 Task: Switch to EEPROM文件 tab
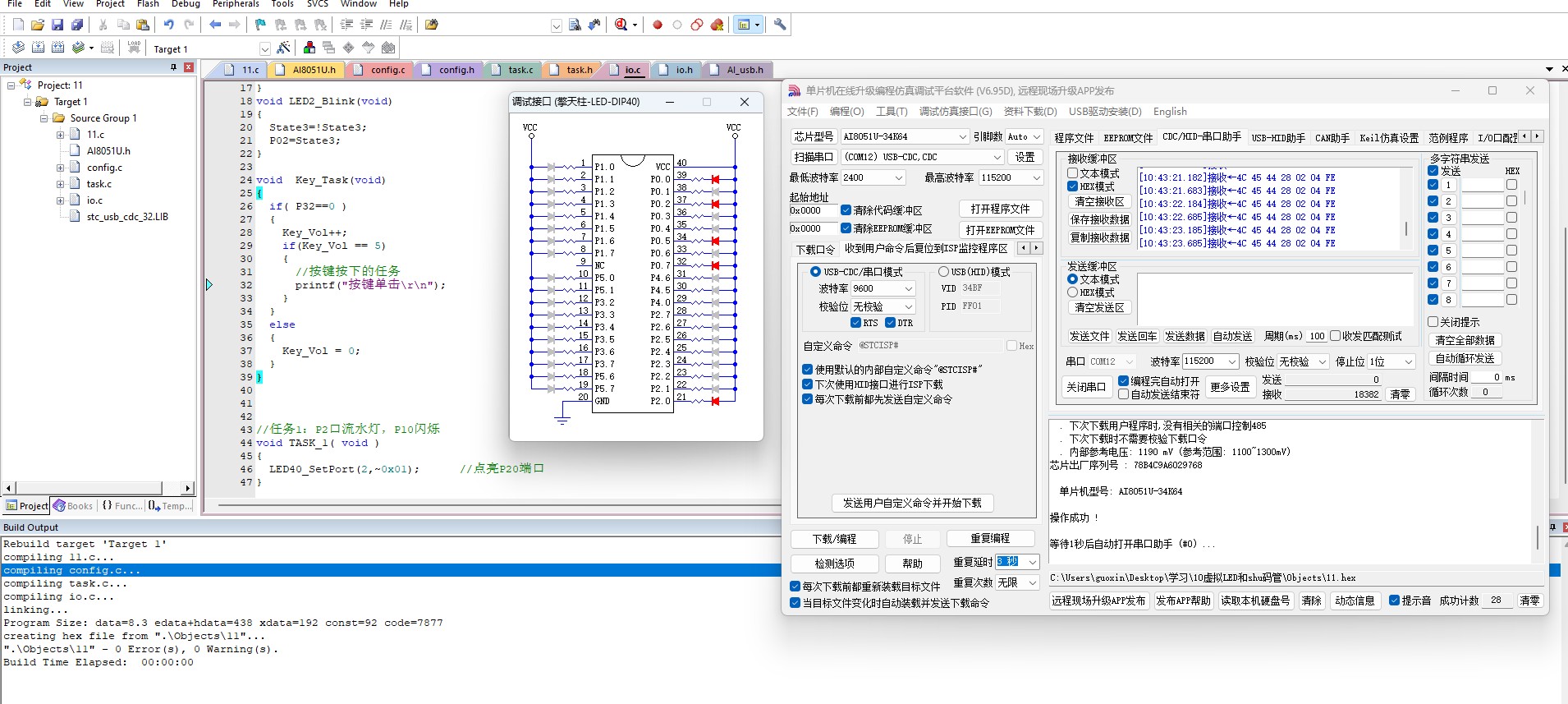[1128, 138]
